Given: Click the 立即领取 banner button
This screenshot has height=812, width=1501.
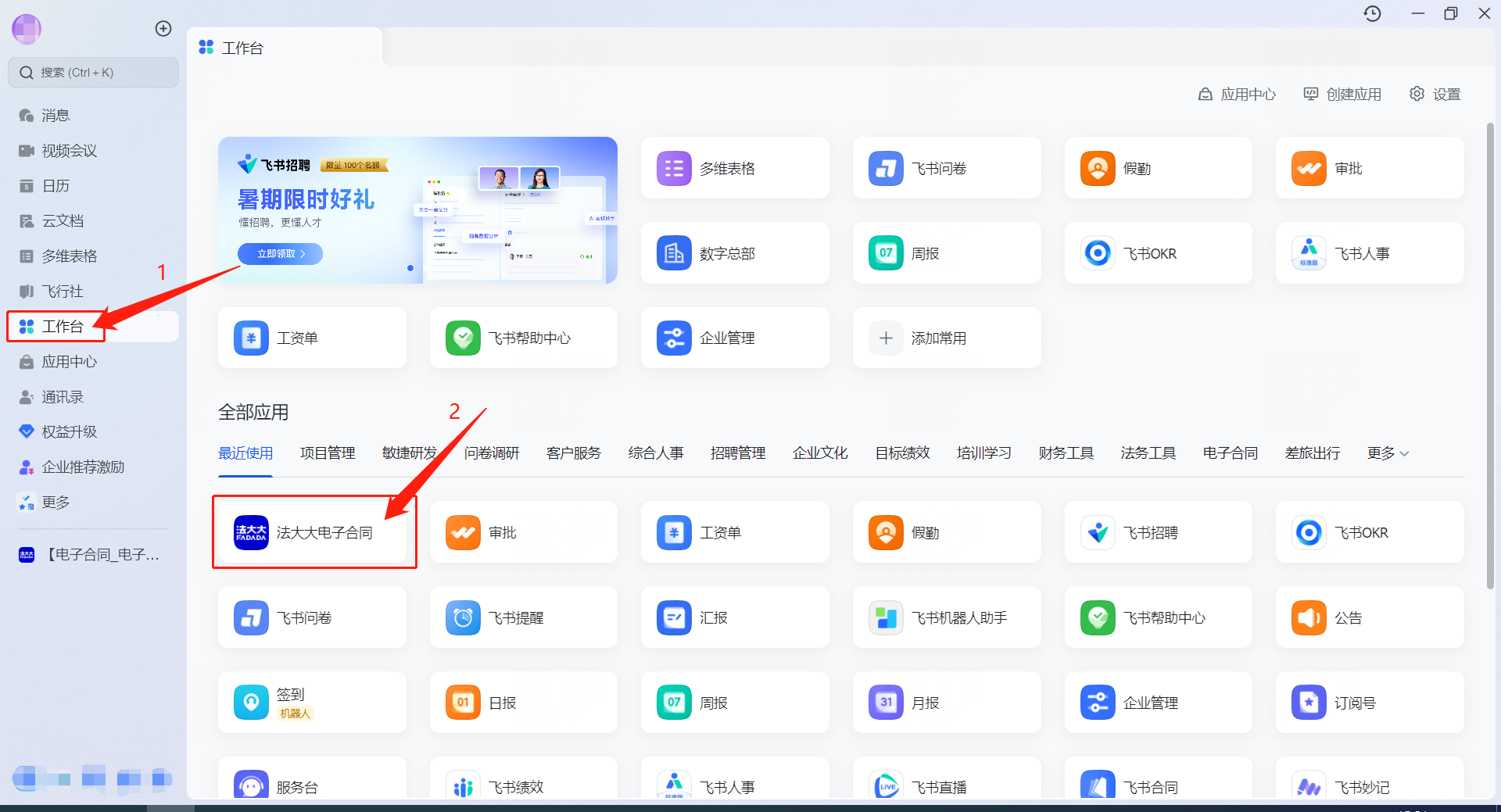Looking at the screenshot, I should pyautogui.click(x=280, y=254).
